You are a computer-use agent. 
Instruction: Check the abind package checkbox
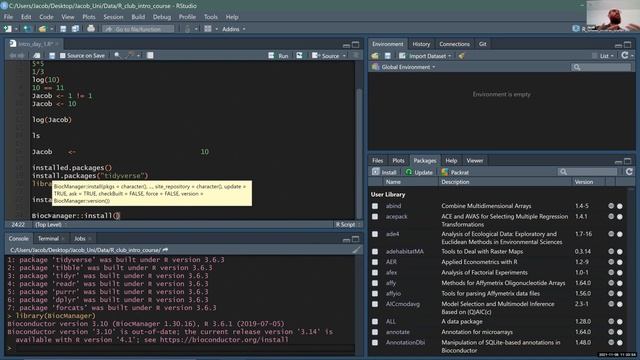pos(375,206)
